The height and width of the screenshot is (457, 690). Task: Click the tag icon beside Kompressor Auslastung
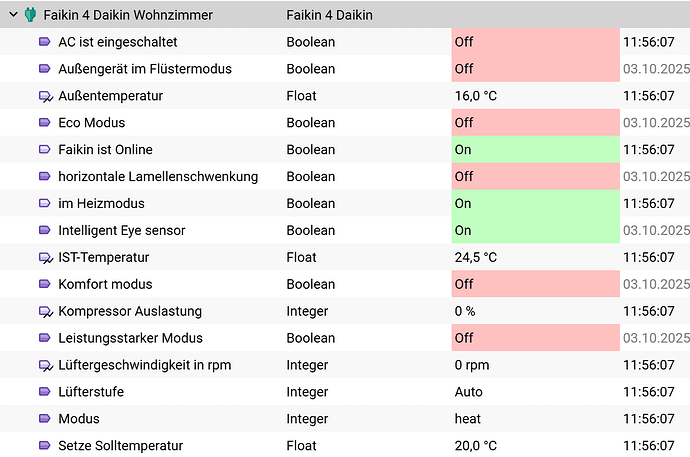click(x=44, y=311)
